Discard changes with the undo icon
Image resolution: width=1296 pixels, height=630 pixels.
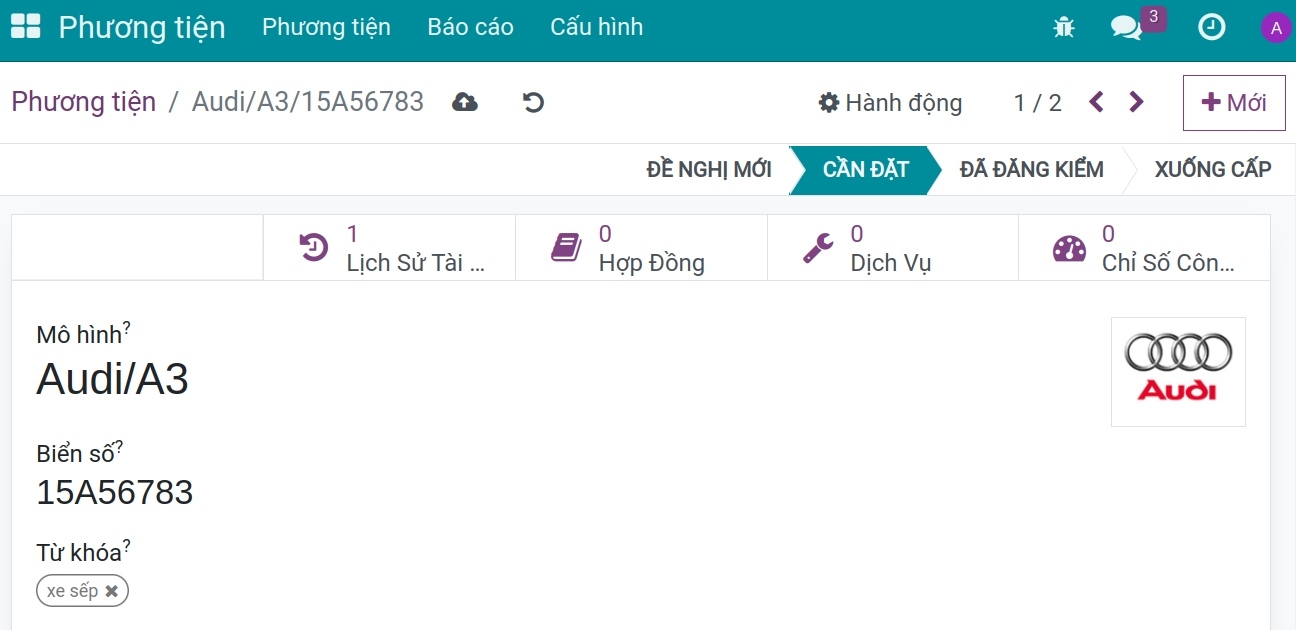coord(534,102)
